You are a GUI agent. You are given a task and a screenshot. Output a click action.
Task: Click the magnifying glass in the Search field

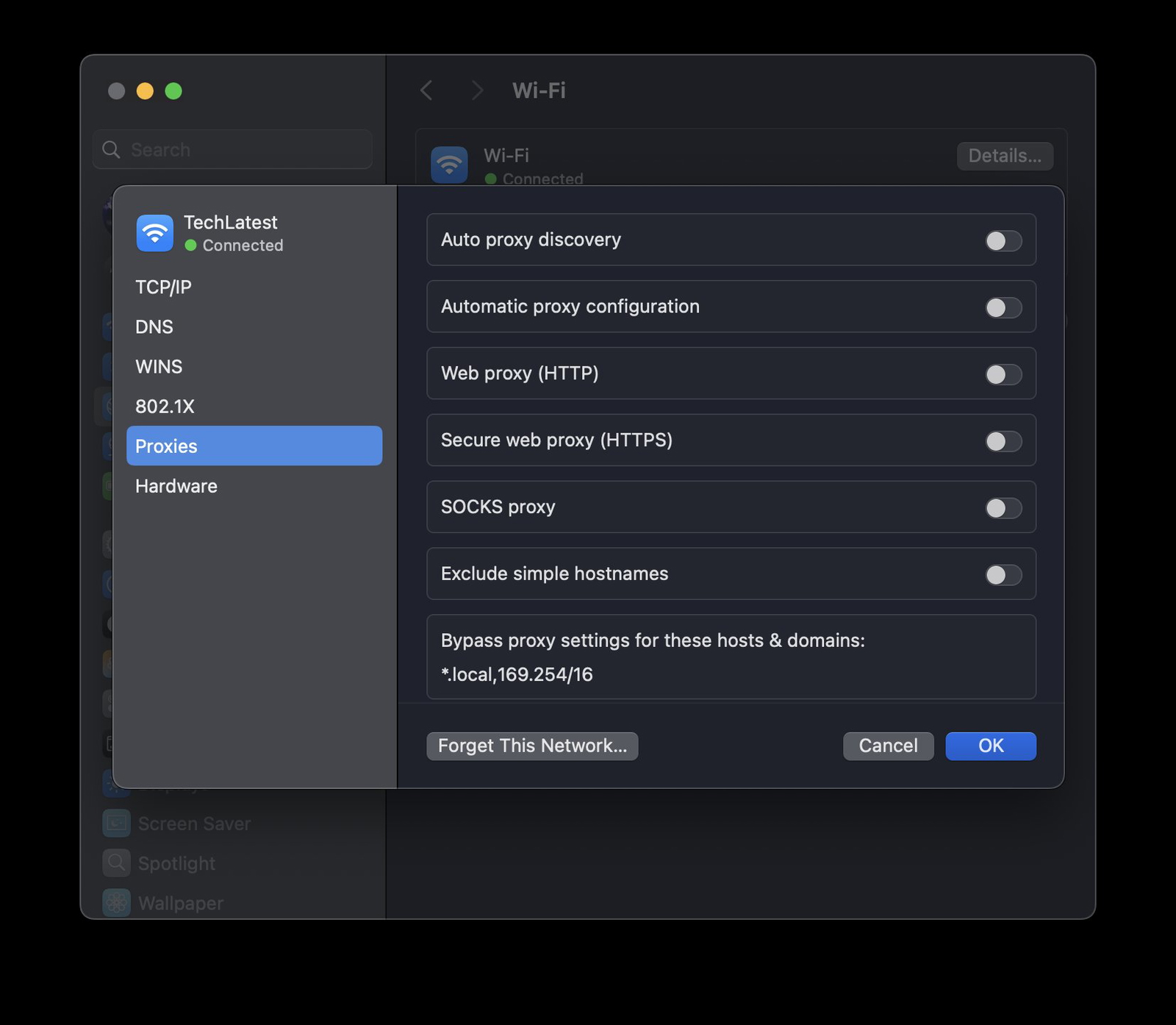[112, 149]
